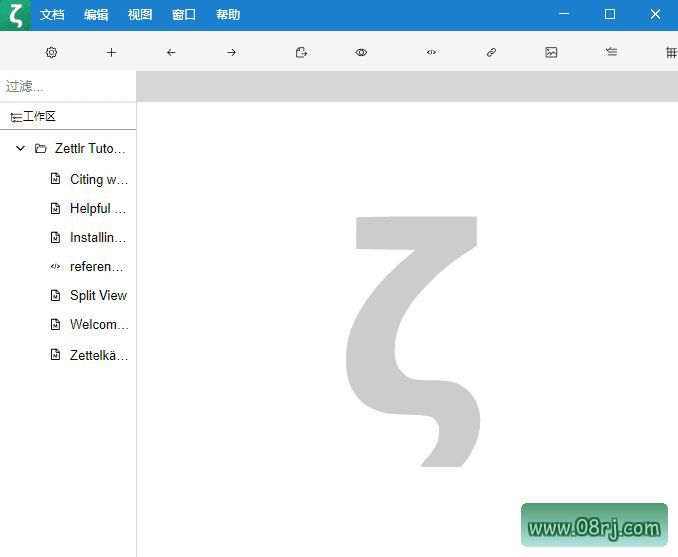Image resolution: width=678 pixels, height=557 pixels.
Task: Open the Installin… file
Action: (x=98, y=237)
